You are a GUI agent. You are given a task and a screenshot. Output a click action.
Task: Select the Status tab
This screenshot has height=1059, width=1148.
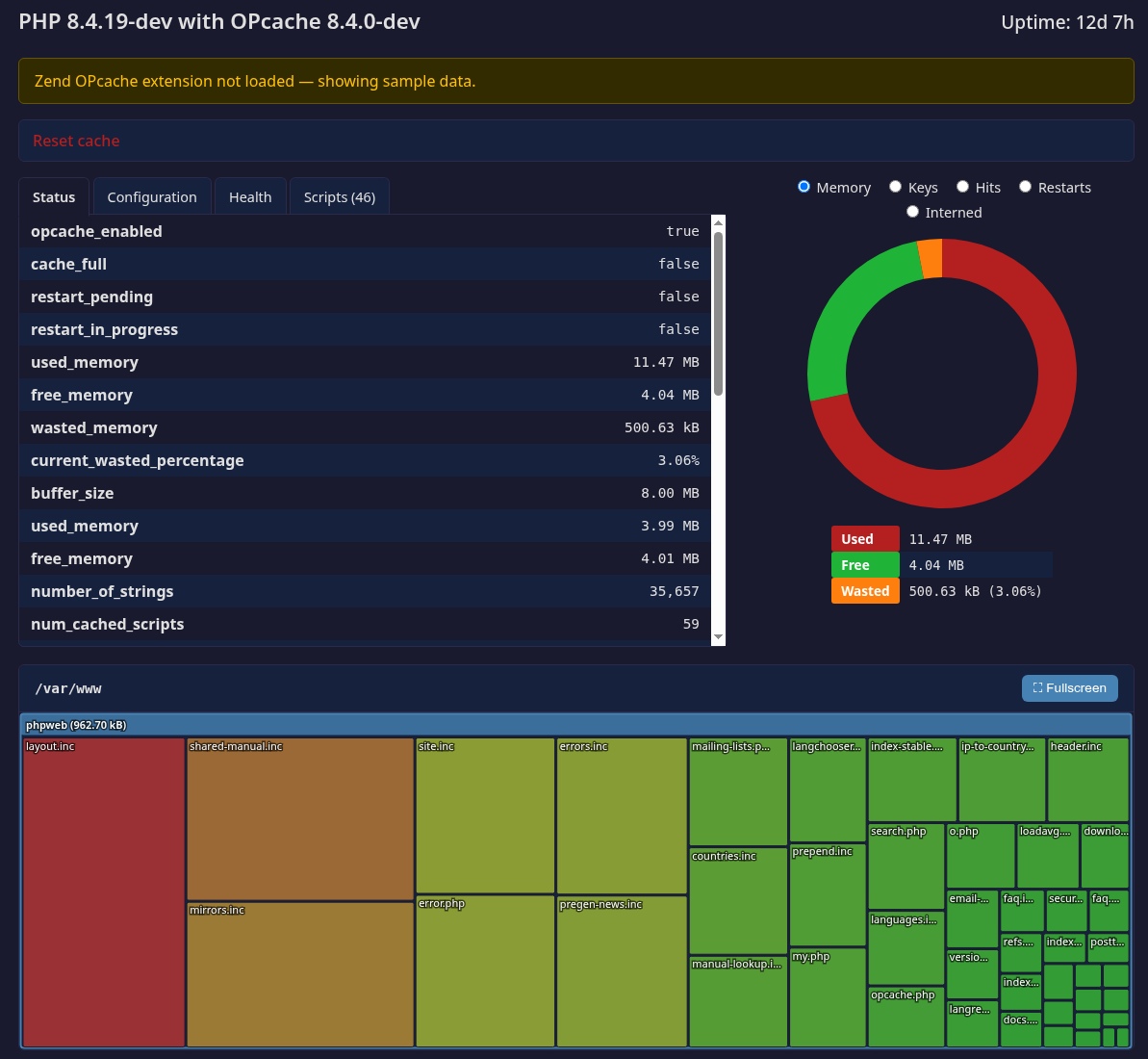54,196
